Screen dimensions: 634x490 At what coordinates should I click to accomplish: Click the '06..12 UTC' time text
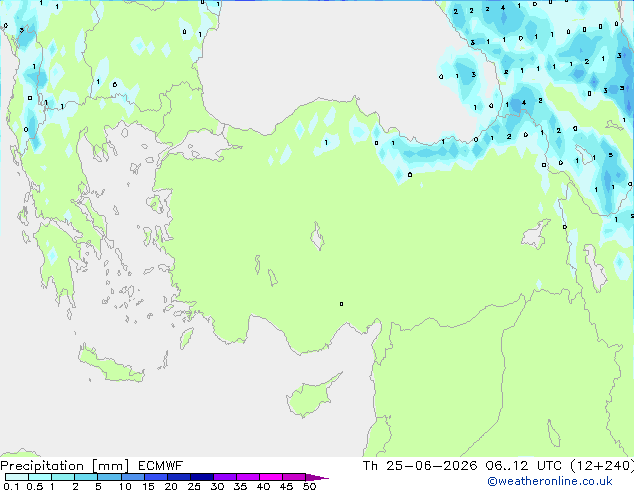524,466
